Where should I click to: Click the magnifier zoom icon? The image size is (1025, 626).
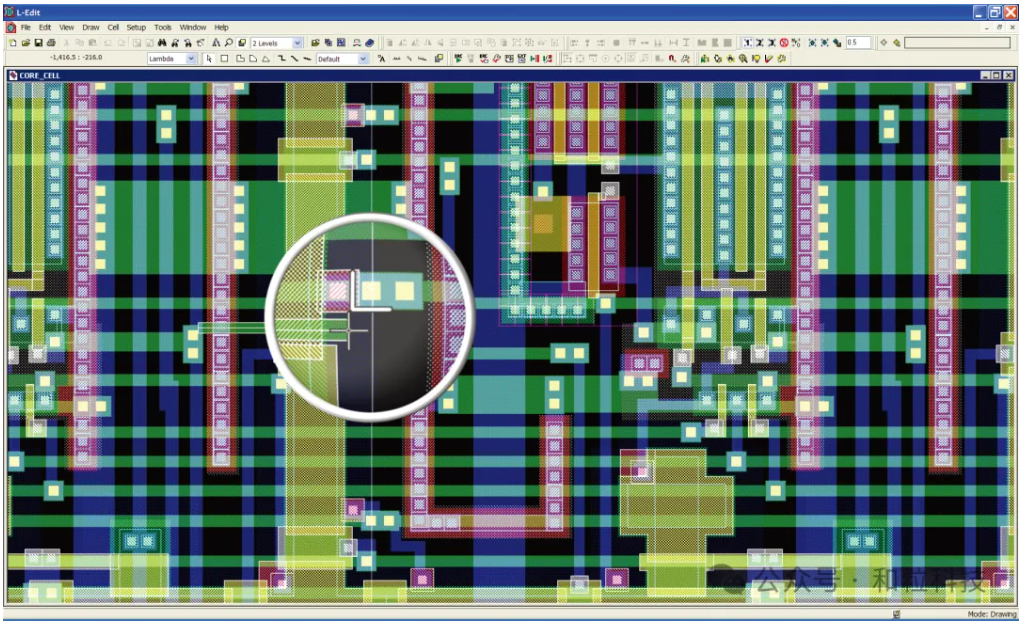click(228, 43)
